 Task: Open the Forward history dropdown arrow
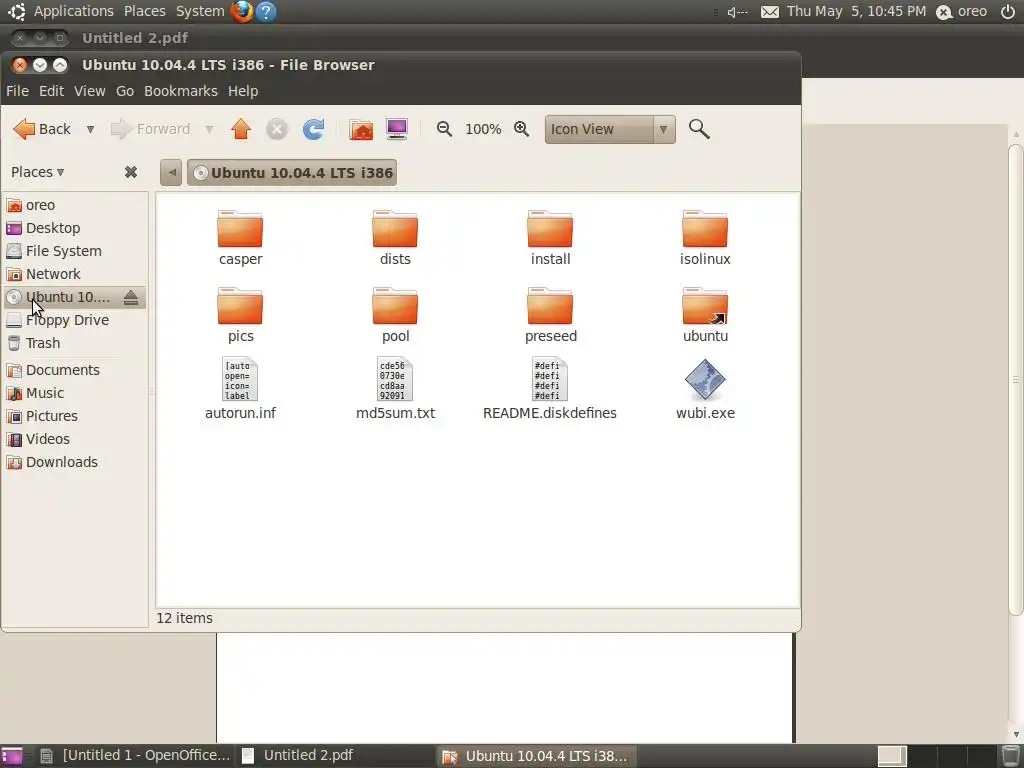[x=209, y=129]
